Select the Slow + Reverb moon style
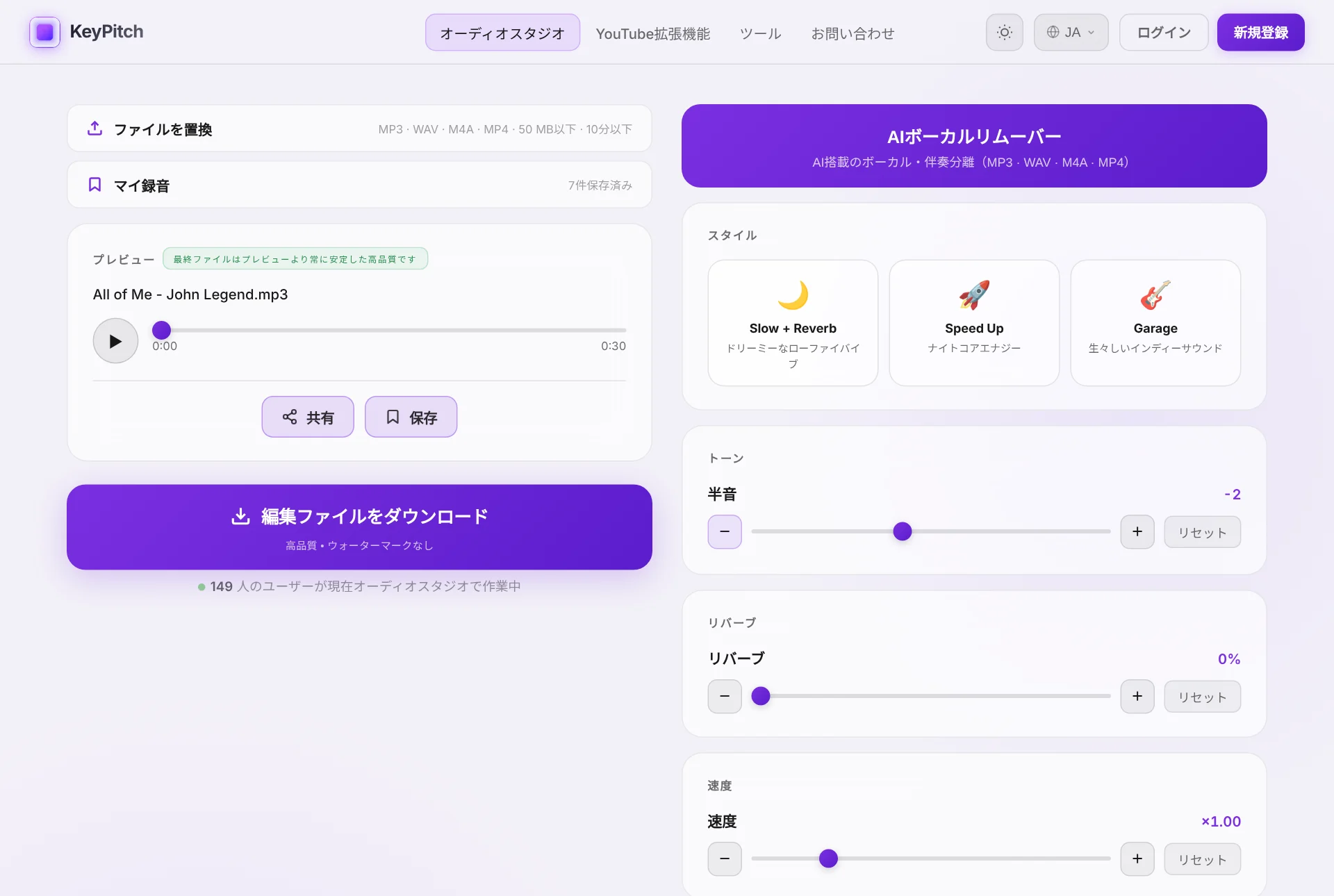Viewport: 1334px width, 896px height. [x=793, y=323]
